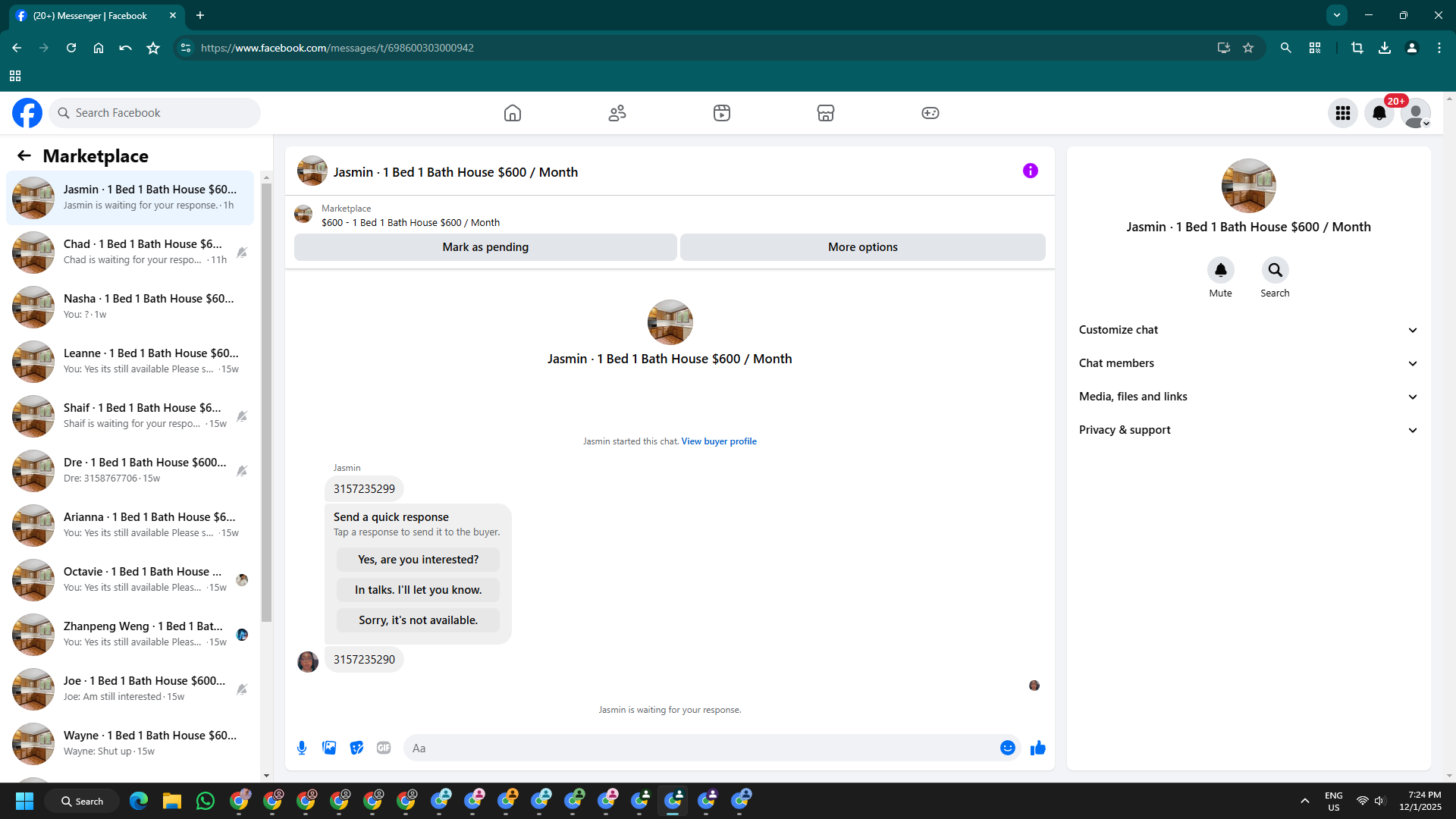Expand the Chat members section
Screen dimensions: 1456x819
click(x=1249, y=363)
